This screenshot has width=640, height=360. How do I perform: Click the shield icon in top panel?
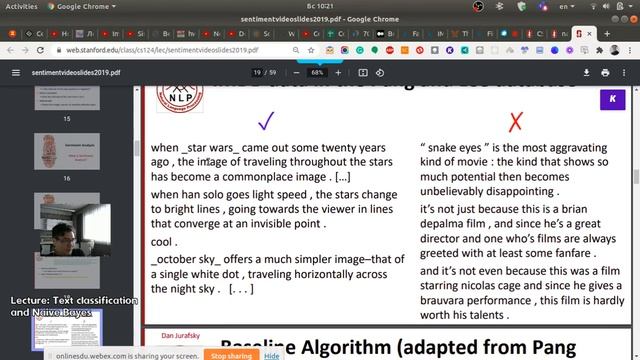[x=521, y=7]
